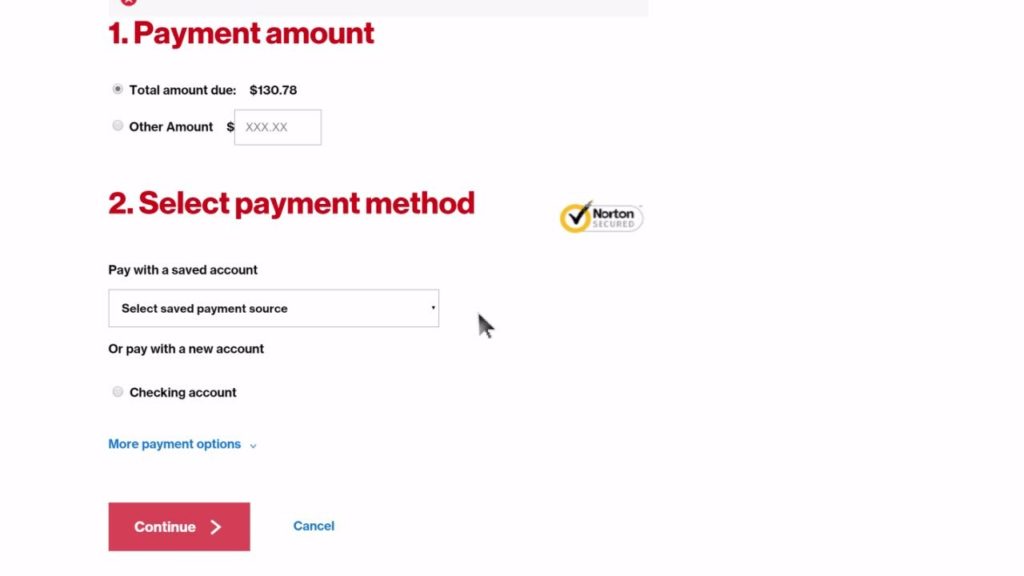Choose the Checking account radio option
The image size is (1024, 576).
pyautogui.click(x=118, y=392)
